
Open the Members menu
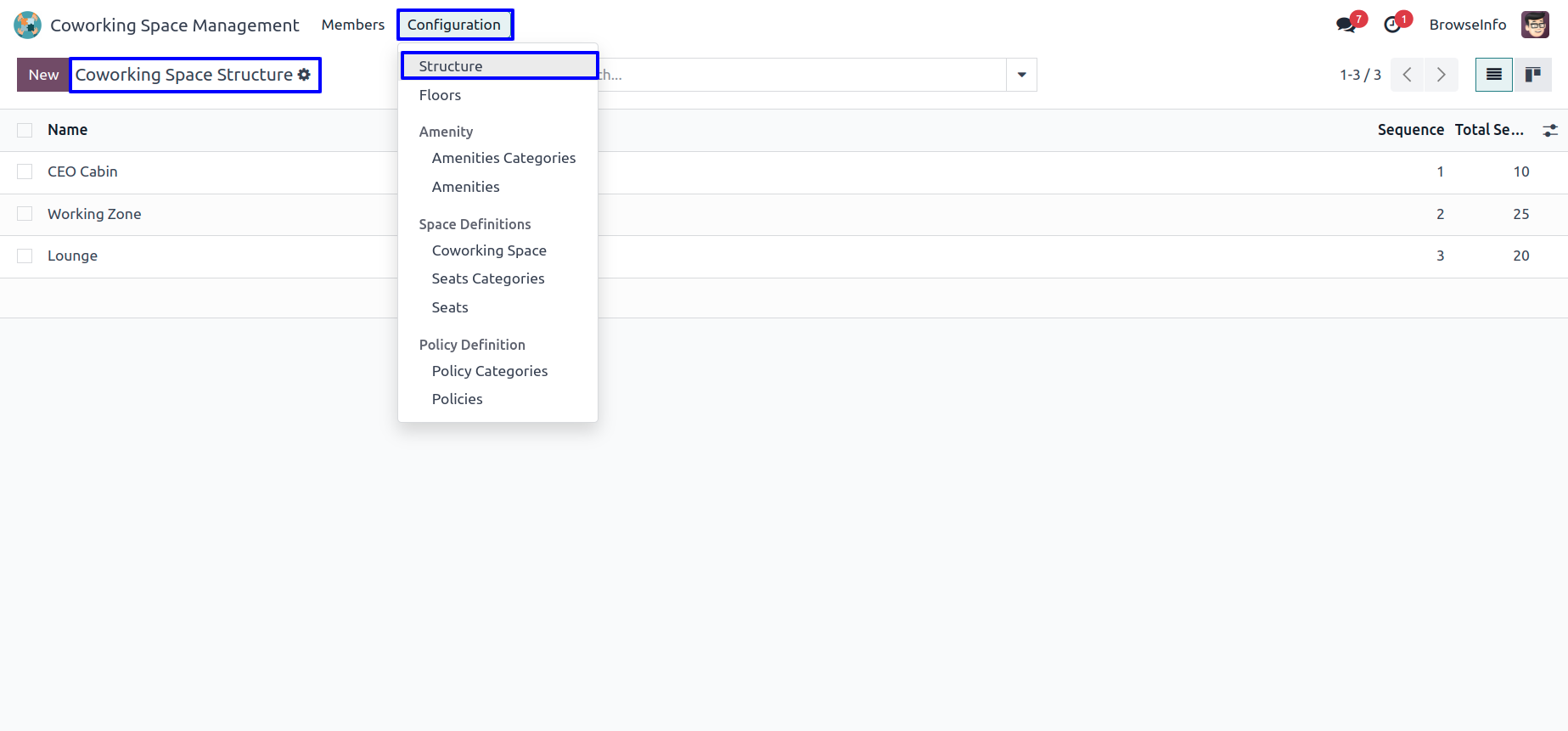[x=353, y=25]
